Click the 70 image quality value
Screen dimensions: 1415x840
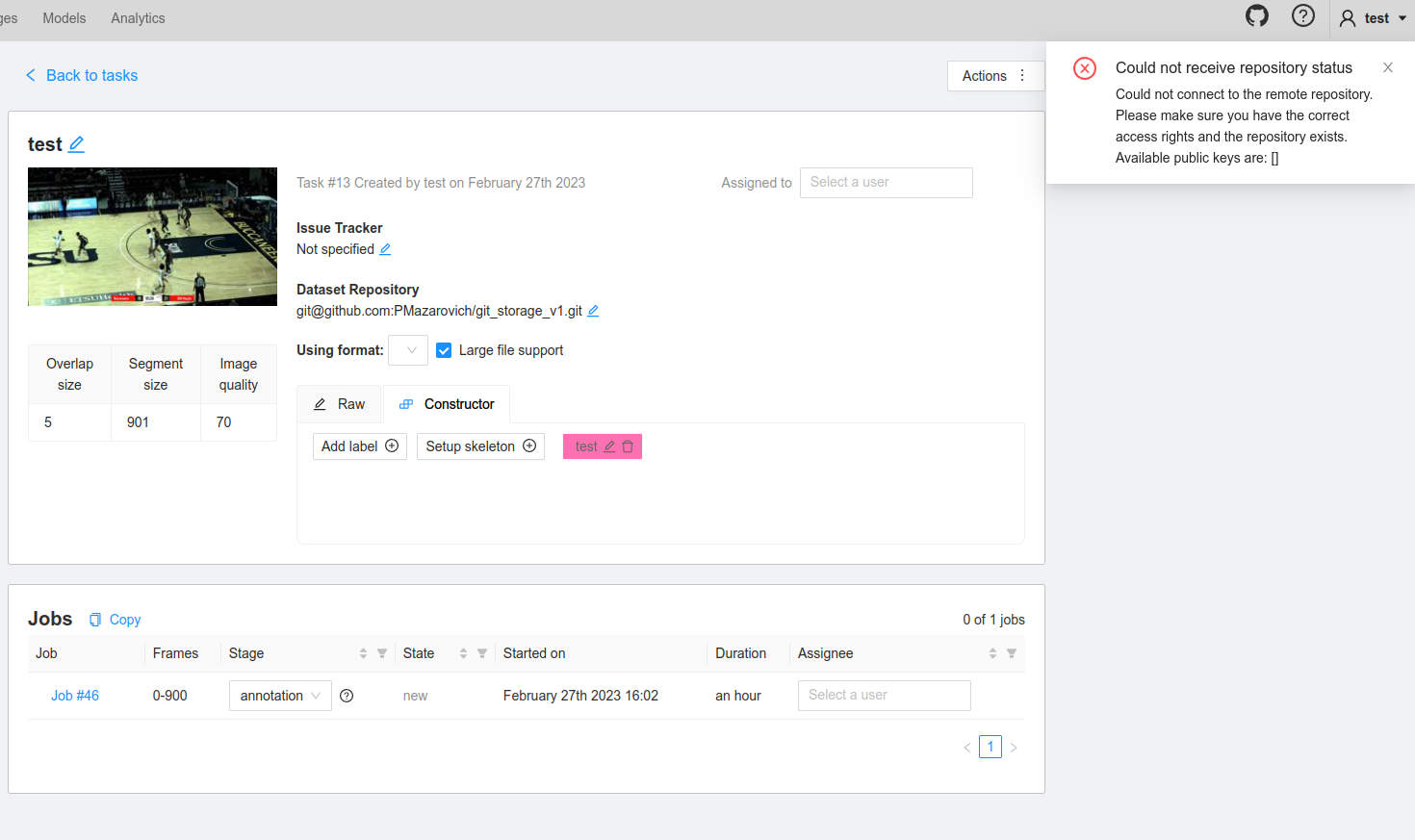click(223, 422)
